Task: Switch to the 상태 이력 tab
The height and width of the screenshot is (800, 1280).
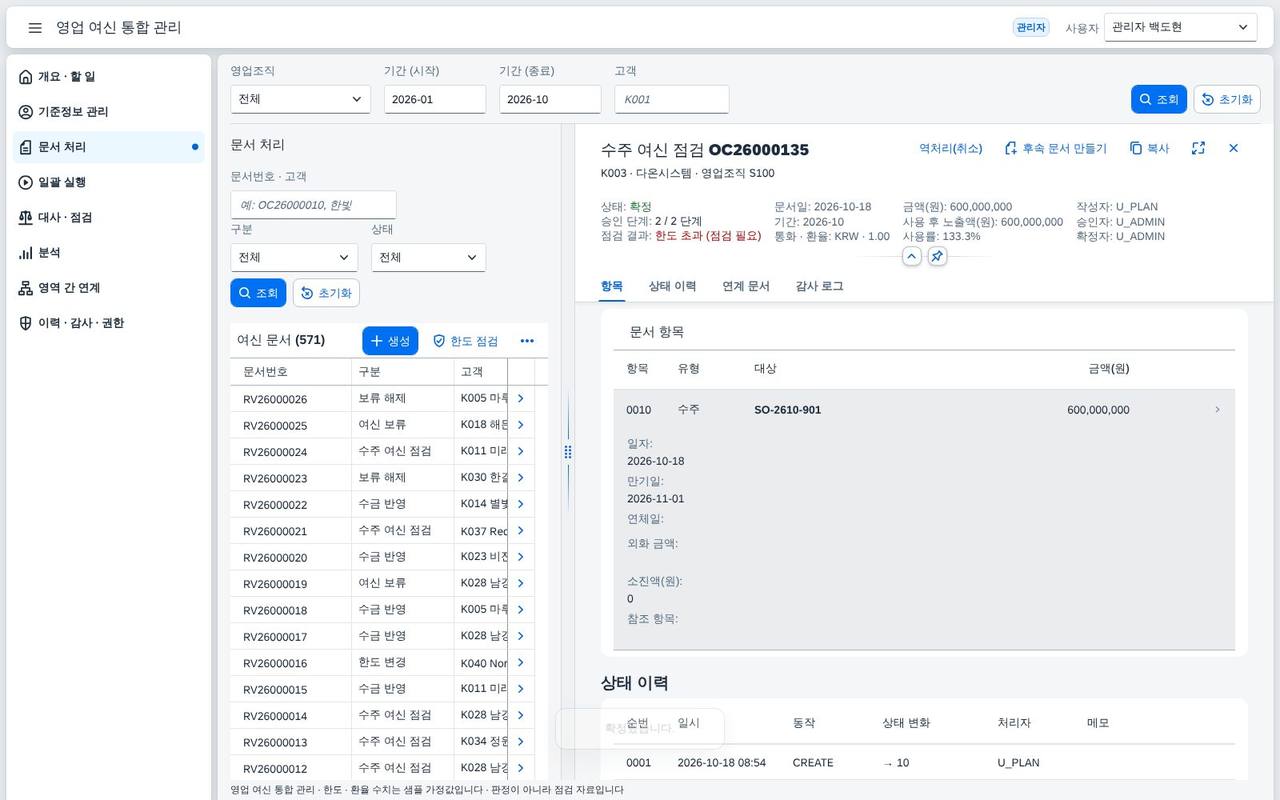Action: click(672, 286)
